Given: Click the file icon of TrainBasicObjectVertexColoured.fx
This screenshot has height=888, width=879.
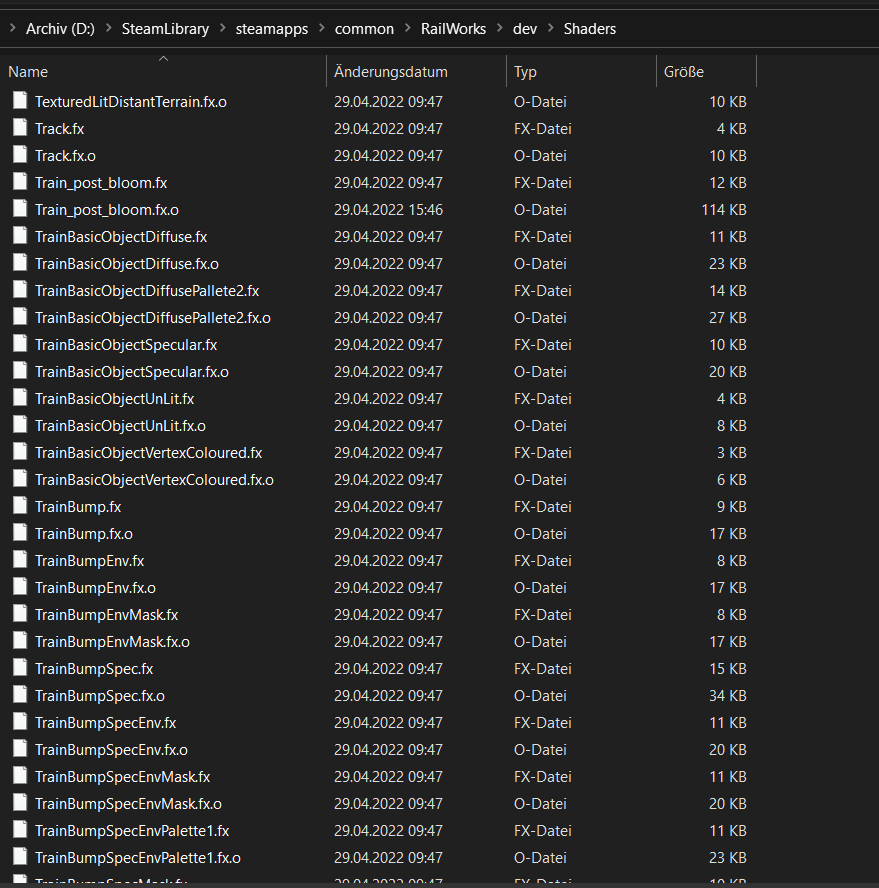Looking at the screenshot, I should [x=20, y=452].
